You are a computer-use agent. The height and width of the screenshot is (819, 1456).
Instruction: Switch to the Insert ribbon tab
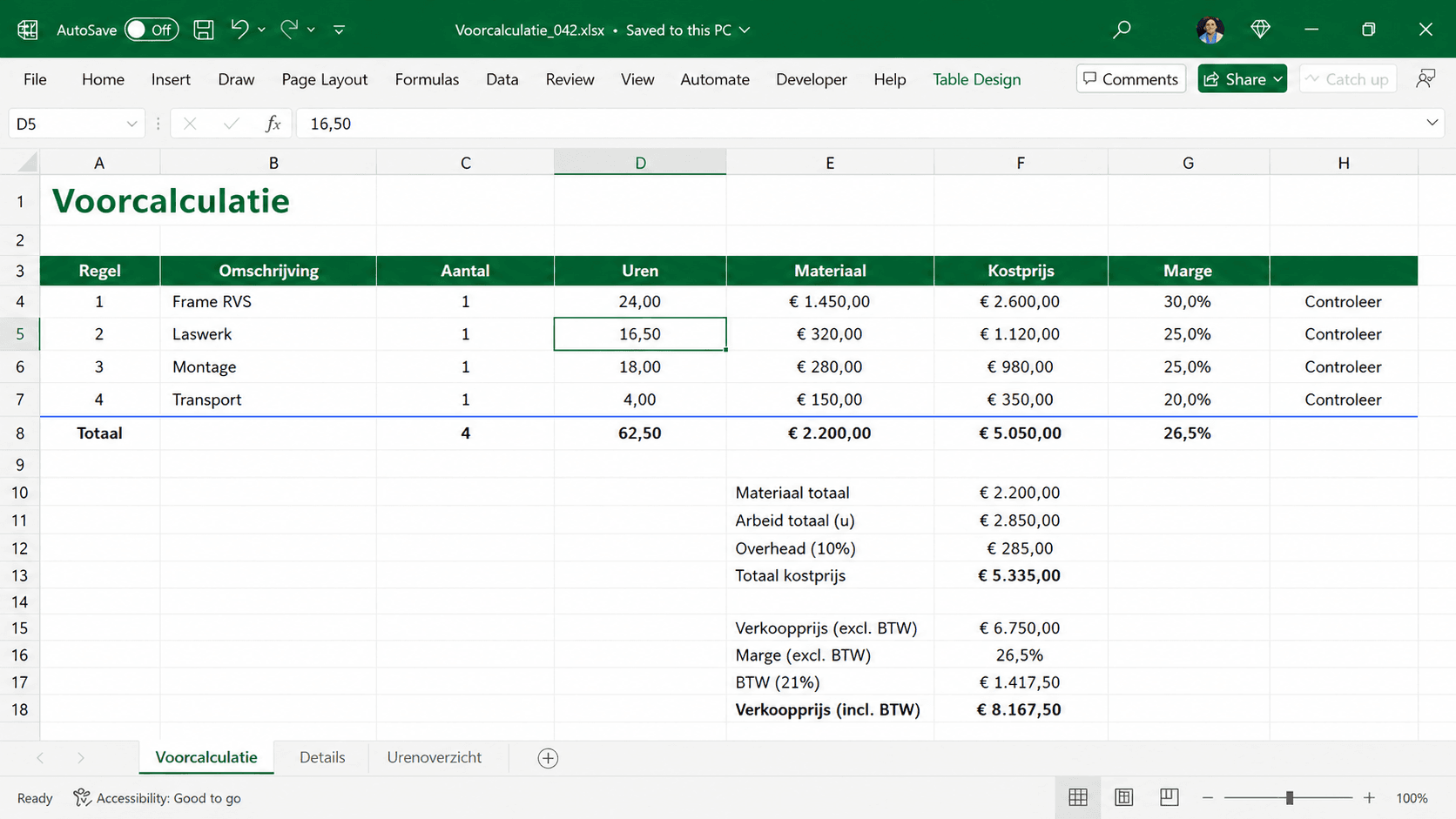(171, 79)
